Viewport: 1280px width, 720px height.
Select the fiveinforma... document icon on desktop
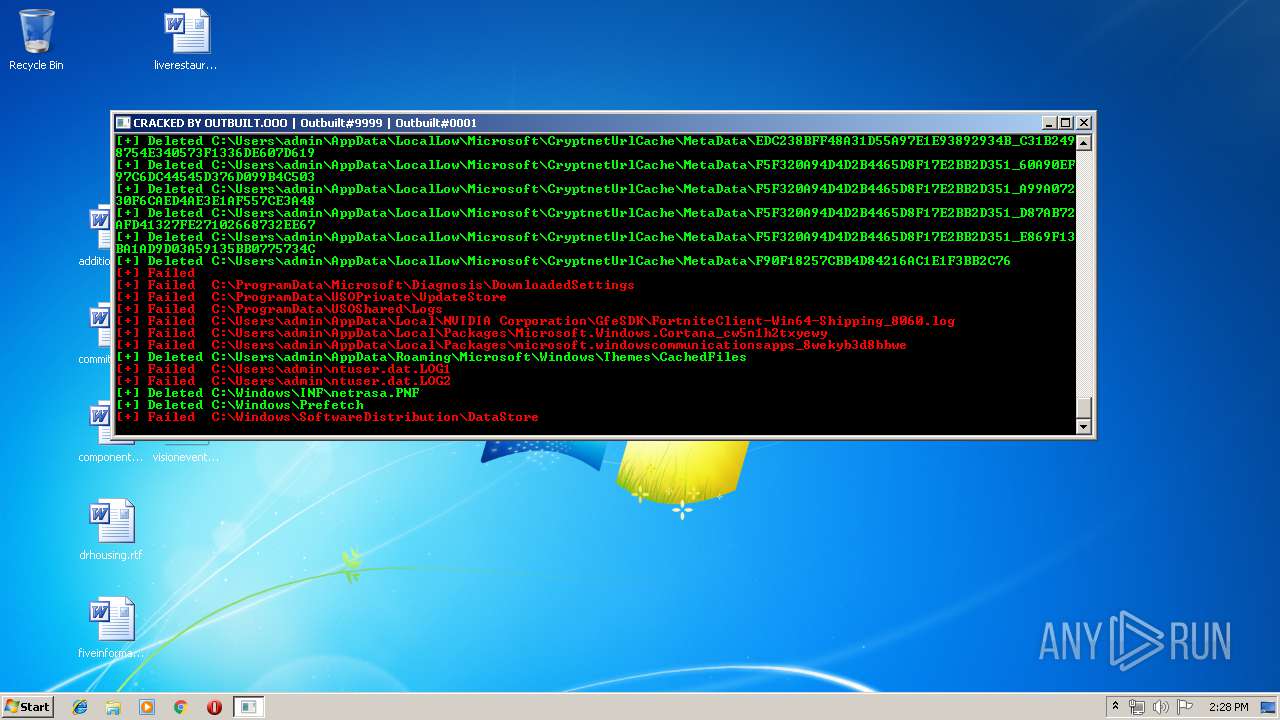click(111, 628)
